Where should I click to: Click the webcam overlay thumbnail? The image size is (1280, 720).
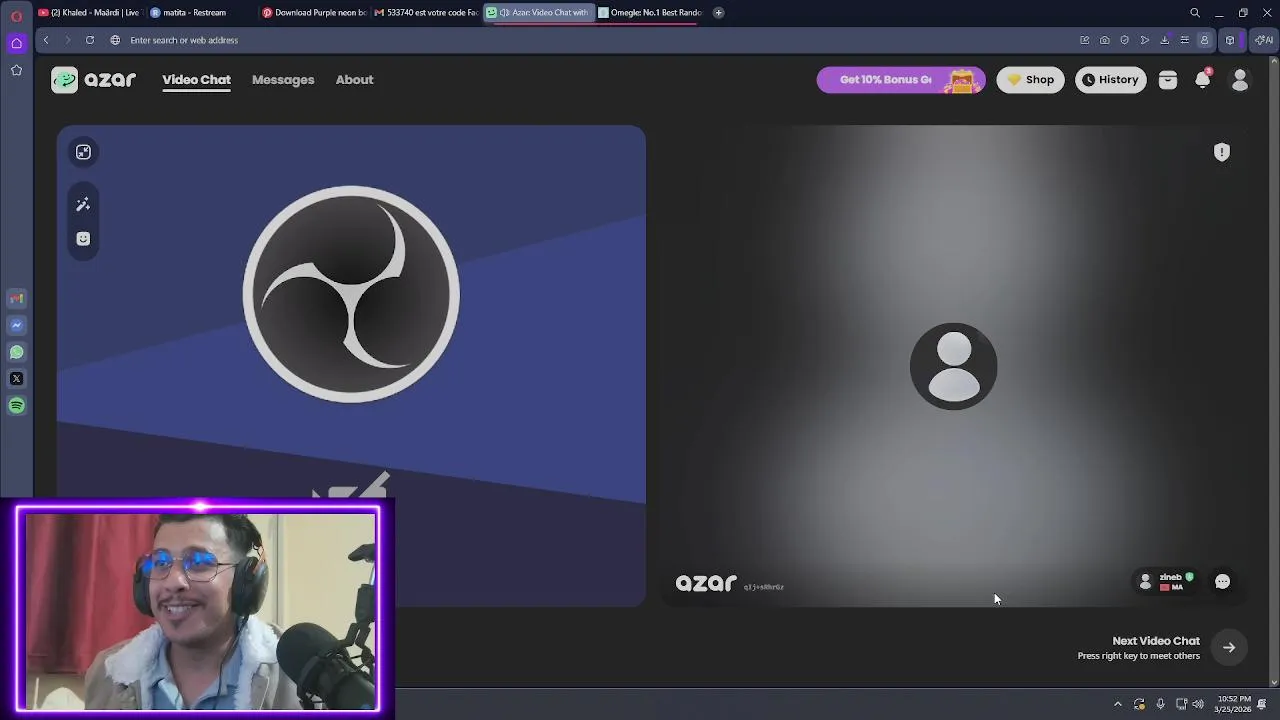198,609
